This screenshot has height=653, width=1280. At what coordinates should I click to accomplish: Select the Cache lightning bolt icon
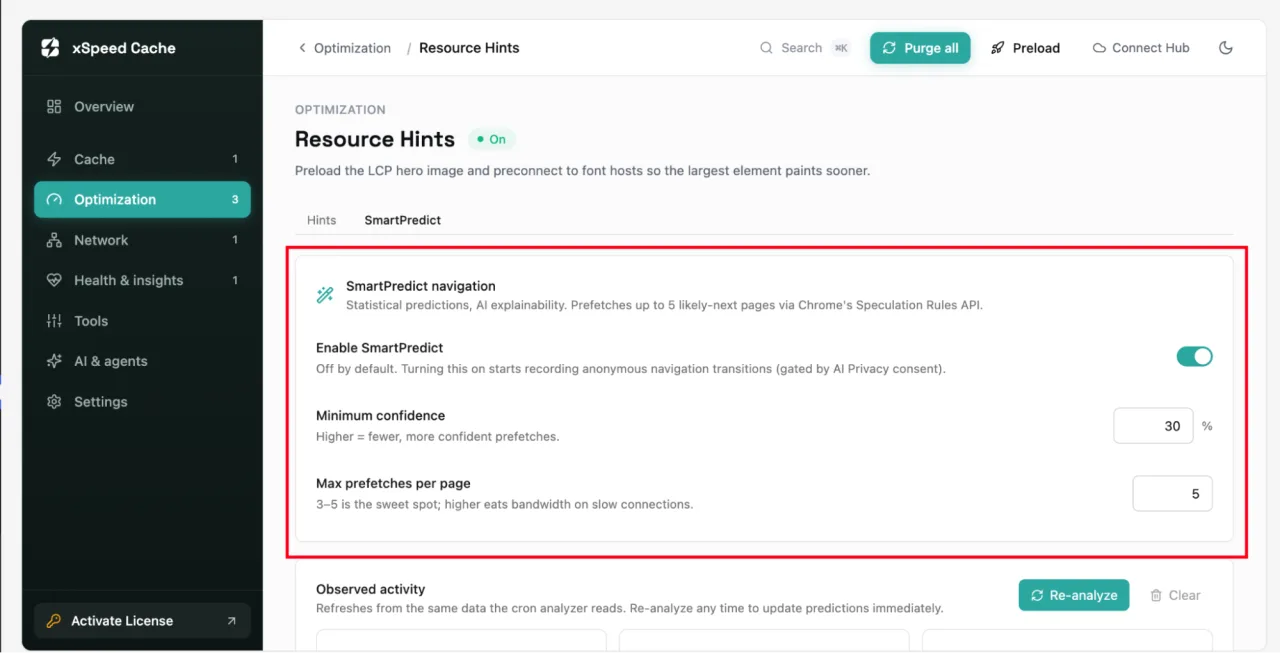(54, 159)
